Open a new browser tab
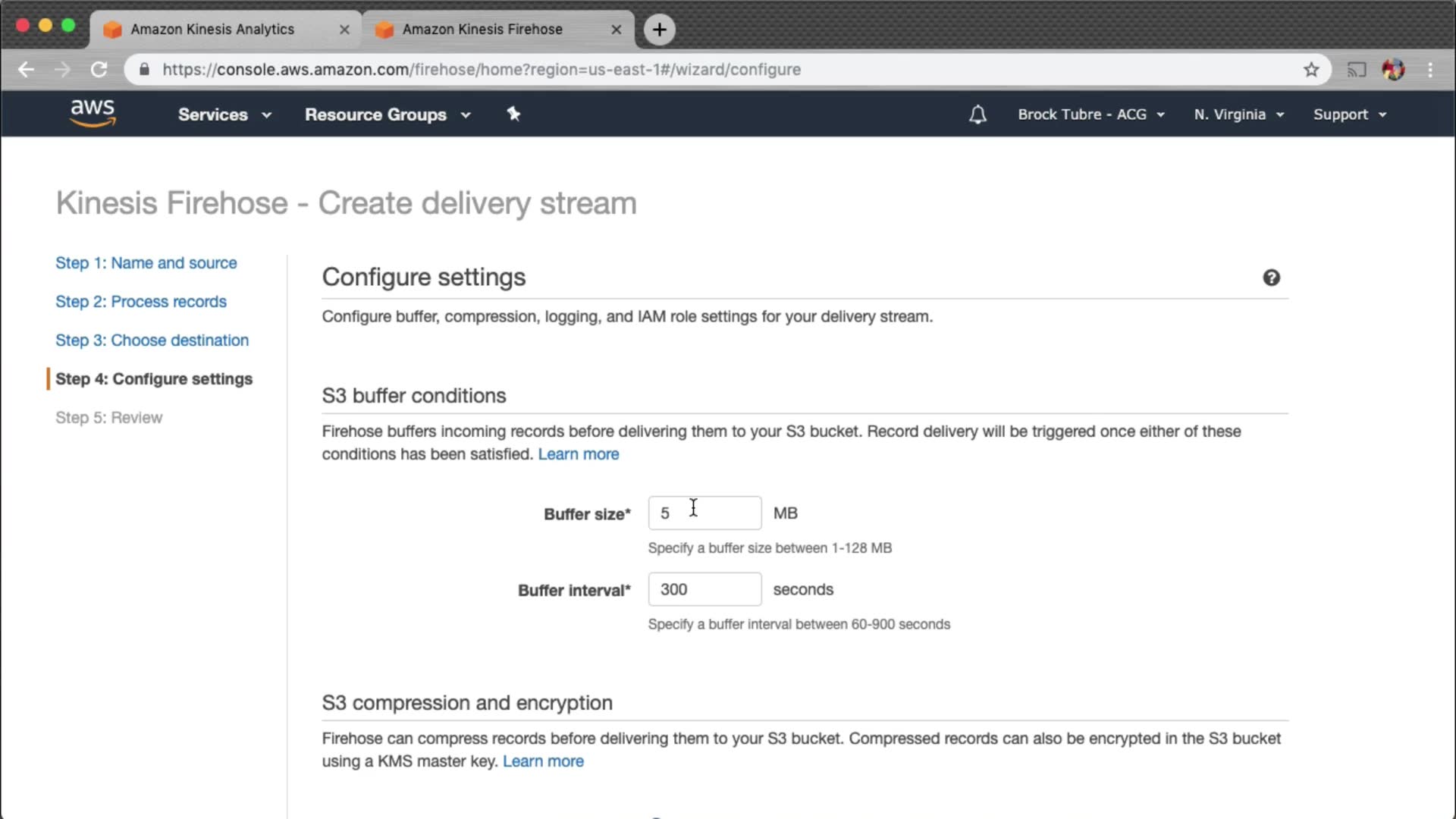 tap(659, 30)
